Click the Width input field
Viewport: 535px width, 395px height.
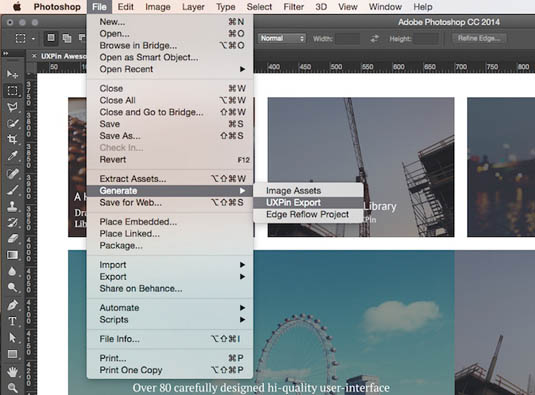coord(347,39)
